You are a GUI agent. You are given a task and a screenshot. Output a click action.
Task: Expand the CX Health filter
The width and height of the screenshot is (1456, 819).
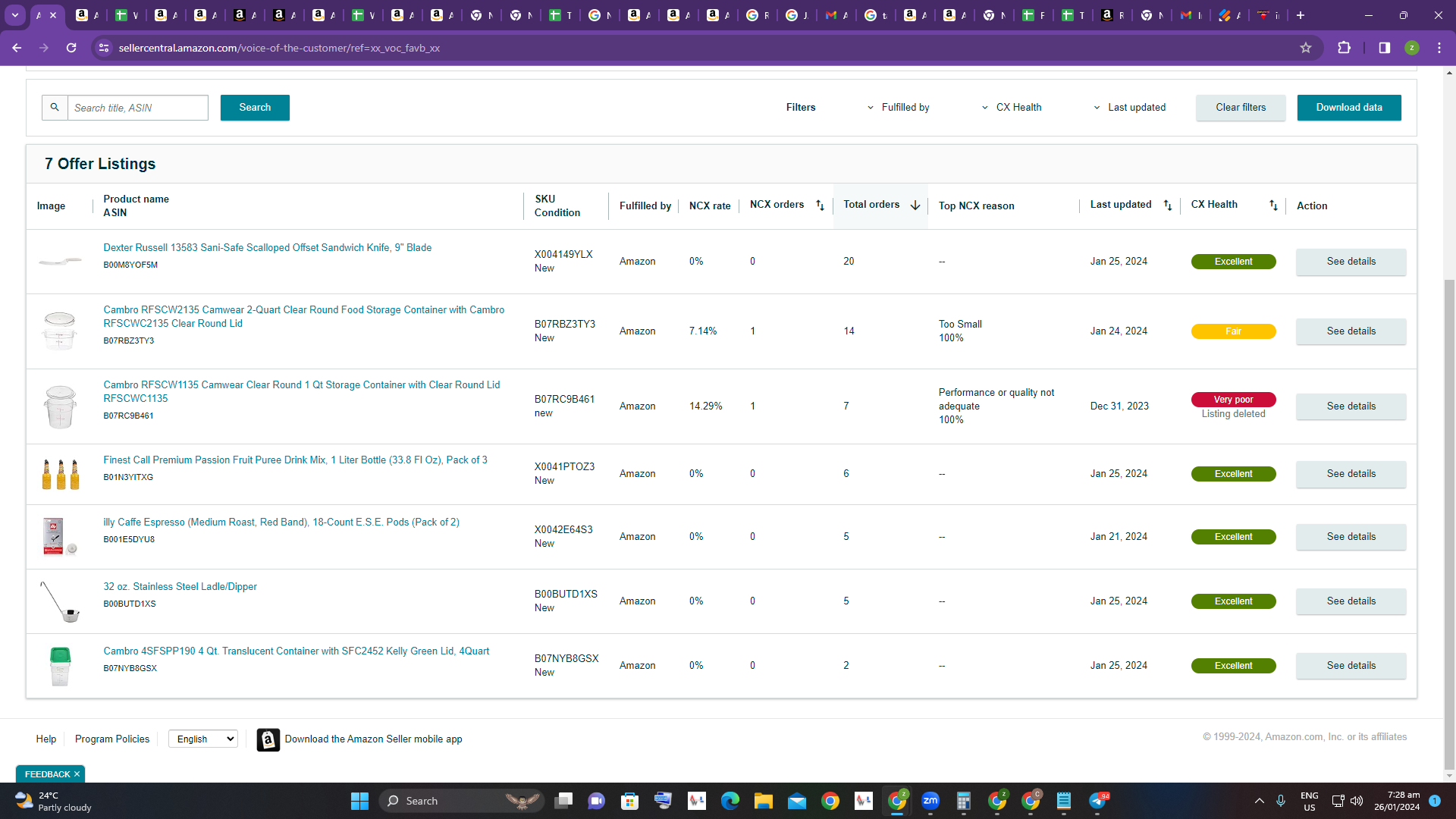(x=1012, y=108)
